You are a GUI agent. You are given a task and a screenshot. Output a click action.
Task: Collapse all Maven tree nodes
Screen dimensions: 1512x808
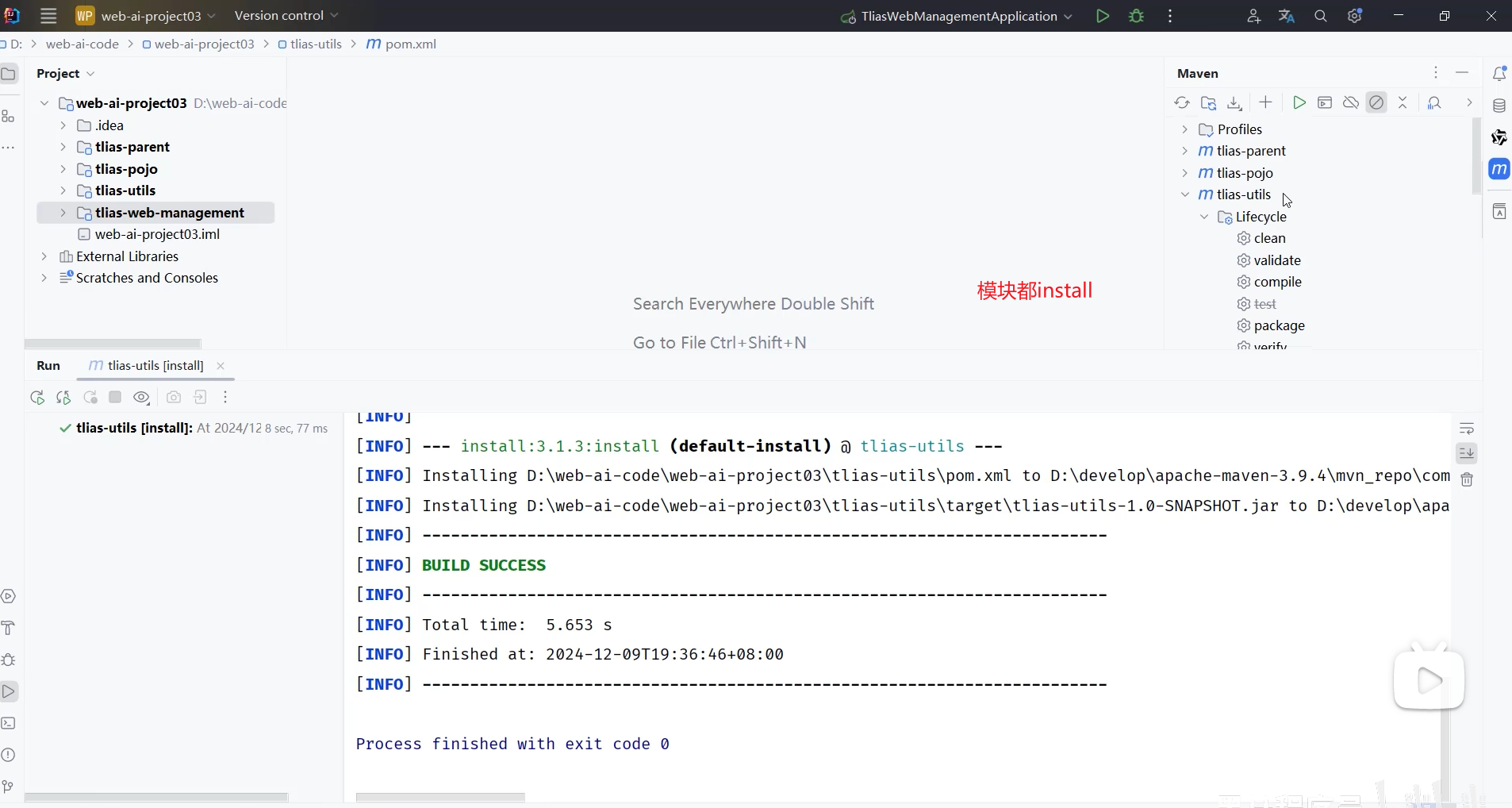click(1403, 102)
